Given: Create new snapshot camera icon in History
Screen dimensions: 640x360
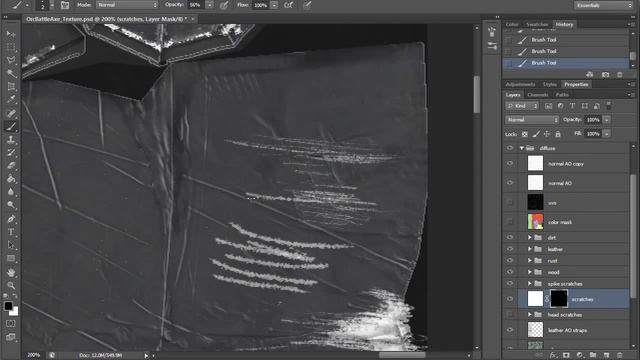Looking at the screenshot, I should (605, 75).
